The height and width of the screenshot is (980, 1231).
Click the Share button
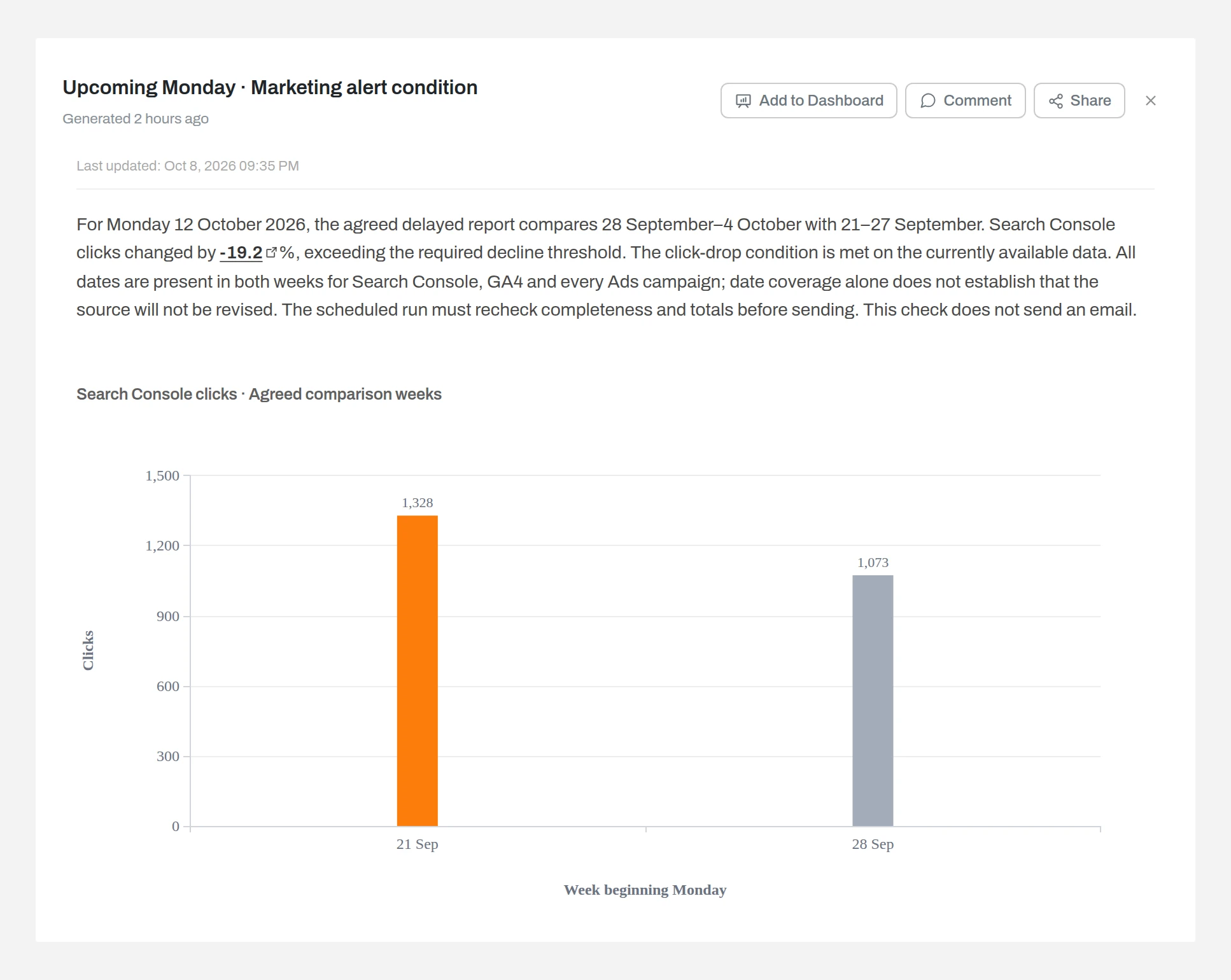pyautogui.click(x=1079, y=101)
